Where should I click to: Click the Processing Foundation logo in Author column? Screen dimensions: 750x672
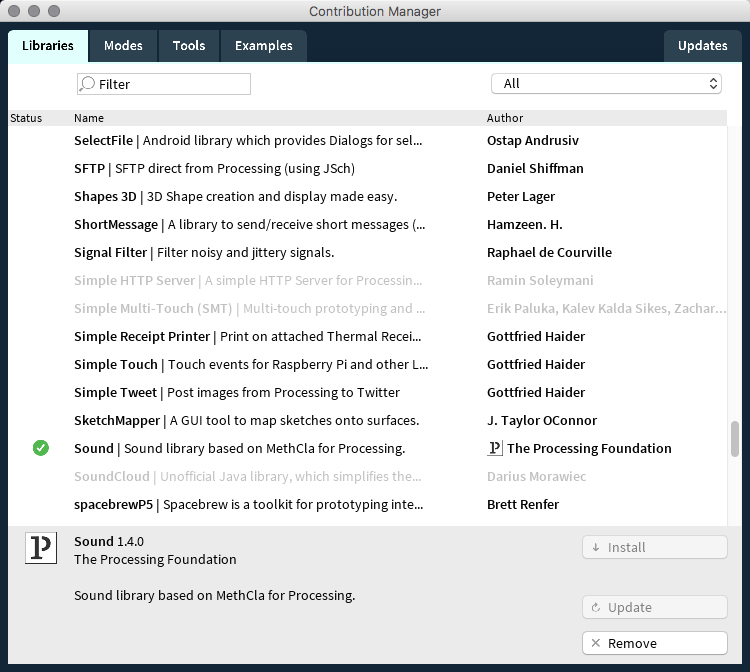[495, 448]
